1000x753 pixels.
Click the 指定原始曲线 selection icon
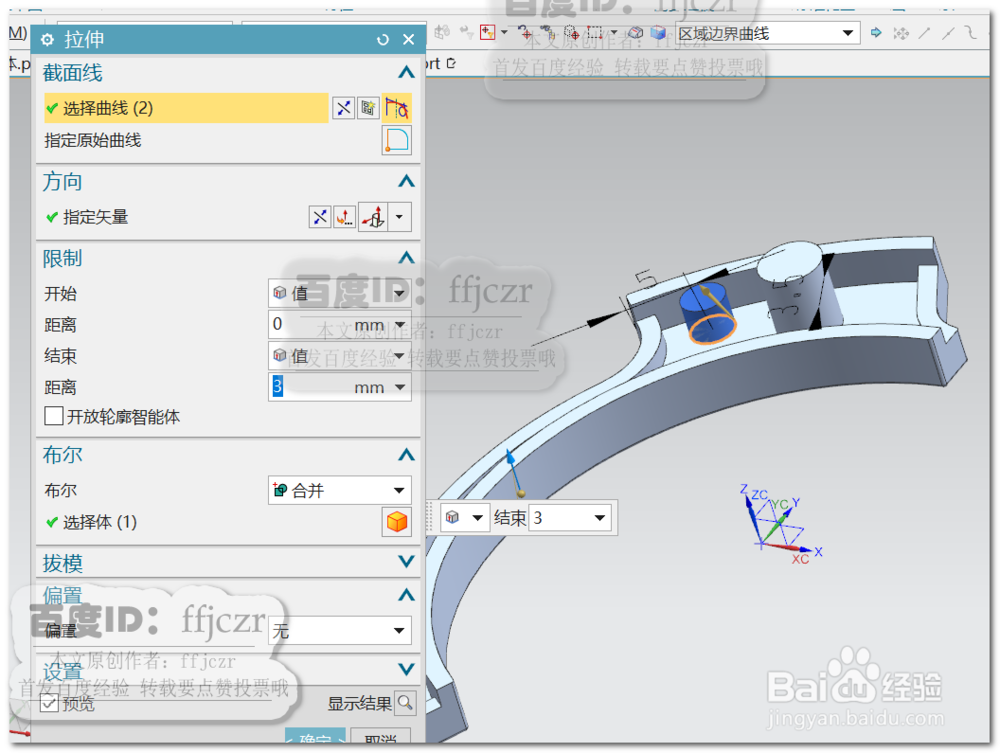[x=396, y=140]
